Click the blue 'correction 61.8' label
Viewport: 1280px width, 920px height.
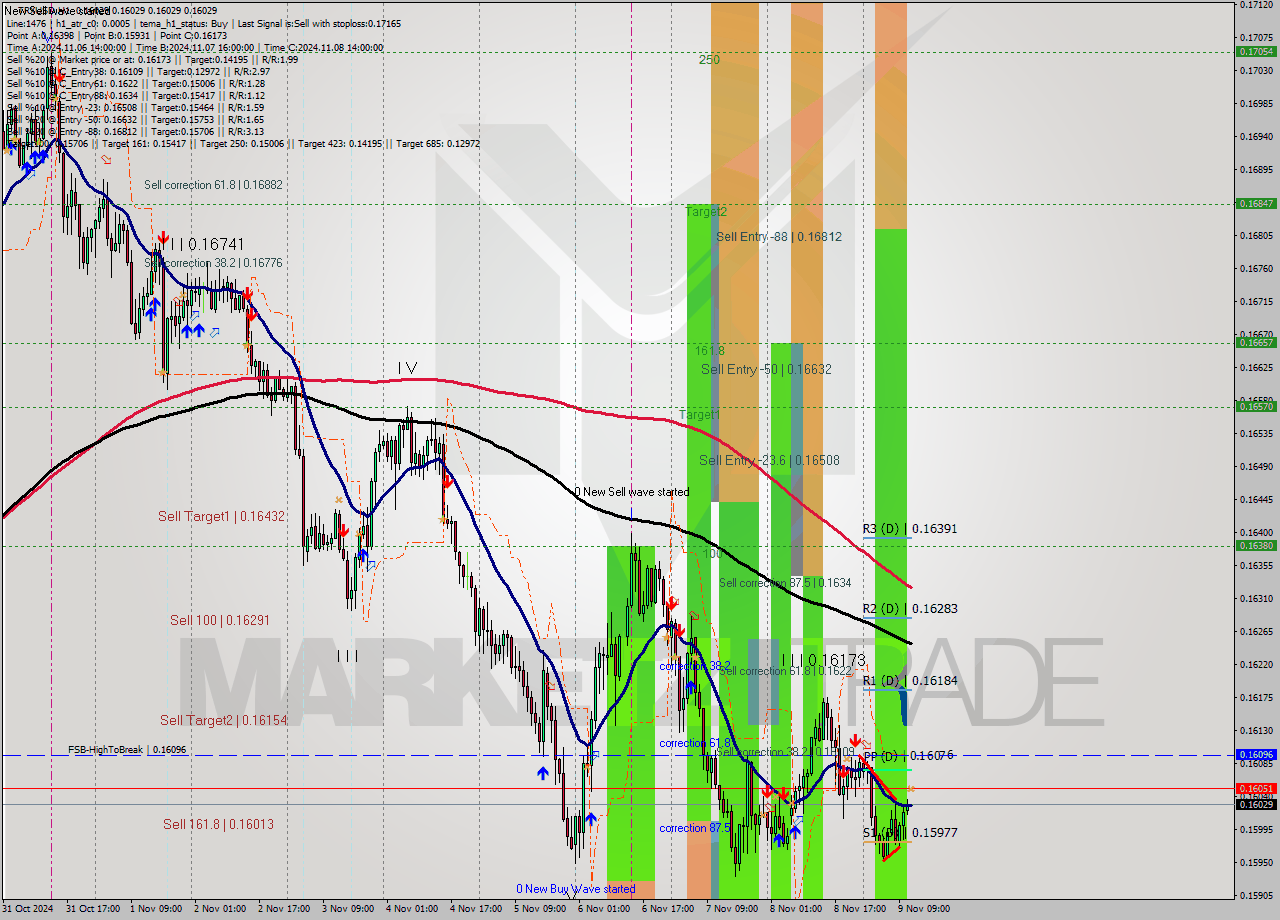click(694, 744)
